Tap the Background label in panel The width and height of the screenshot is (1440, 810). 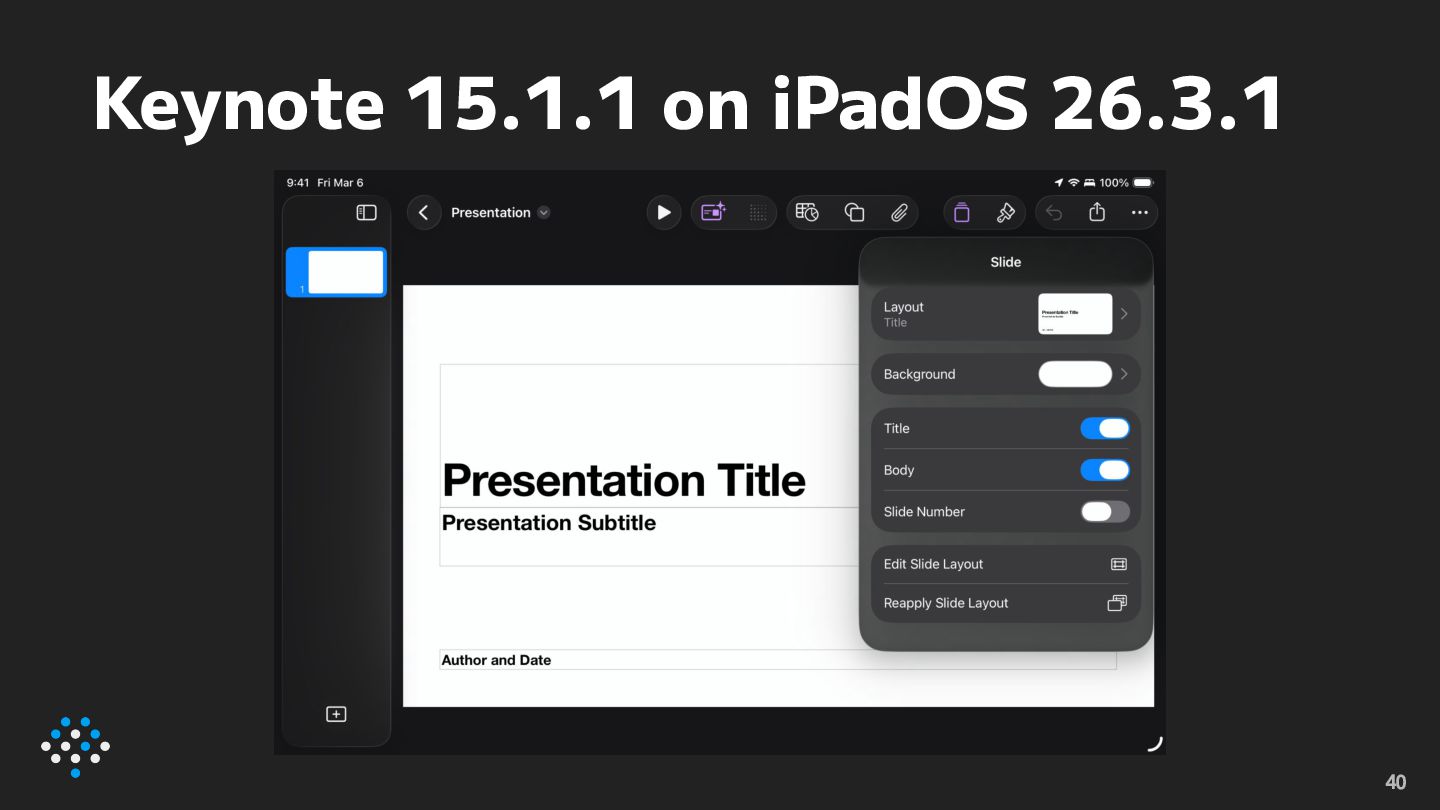pyautogui.click(x=919, y=374)
